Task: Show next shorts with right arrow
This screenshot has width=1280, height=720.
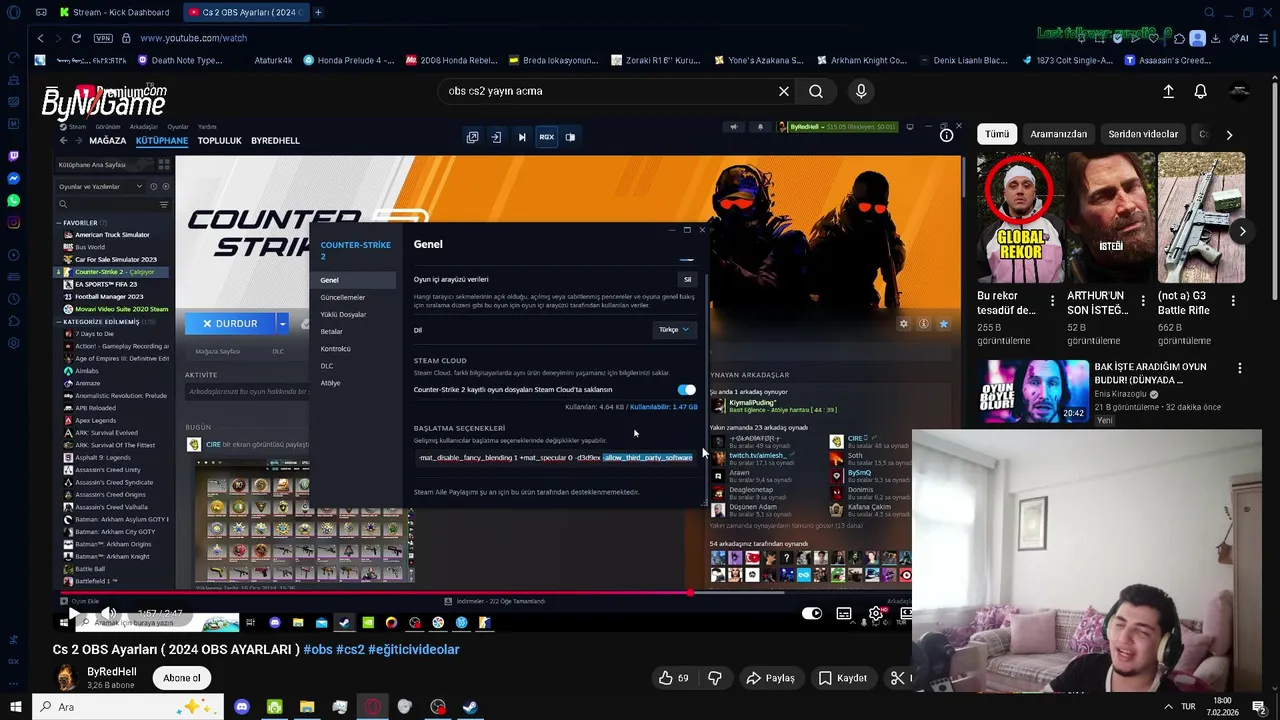Action: point(1242,231)
